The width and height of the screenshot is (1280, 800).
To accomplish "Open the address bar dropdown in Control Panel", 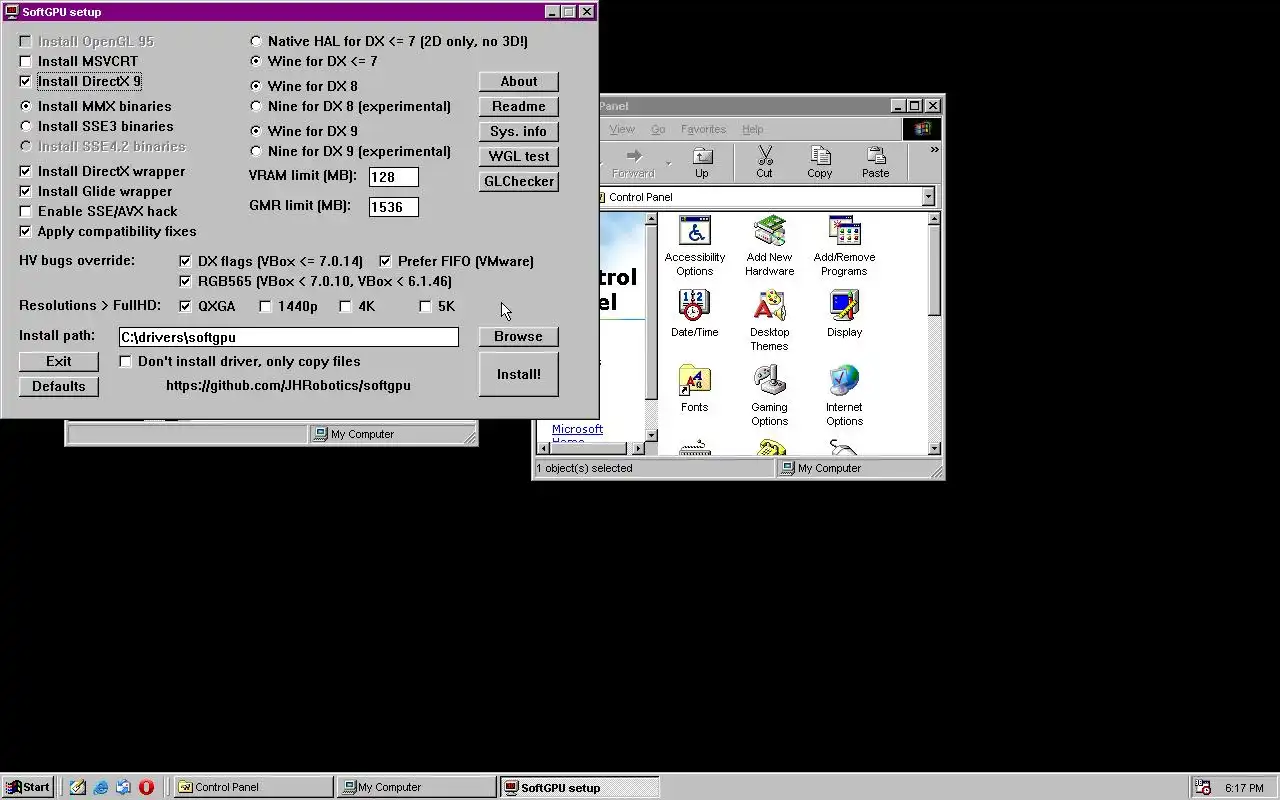I will pos(928,197).
